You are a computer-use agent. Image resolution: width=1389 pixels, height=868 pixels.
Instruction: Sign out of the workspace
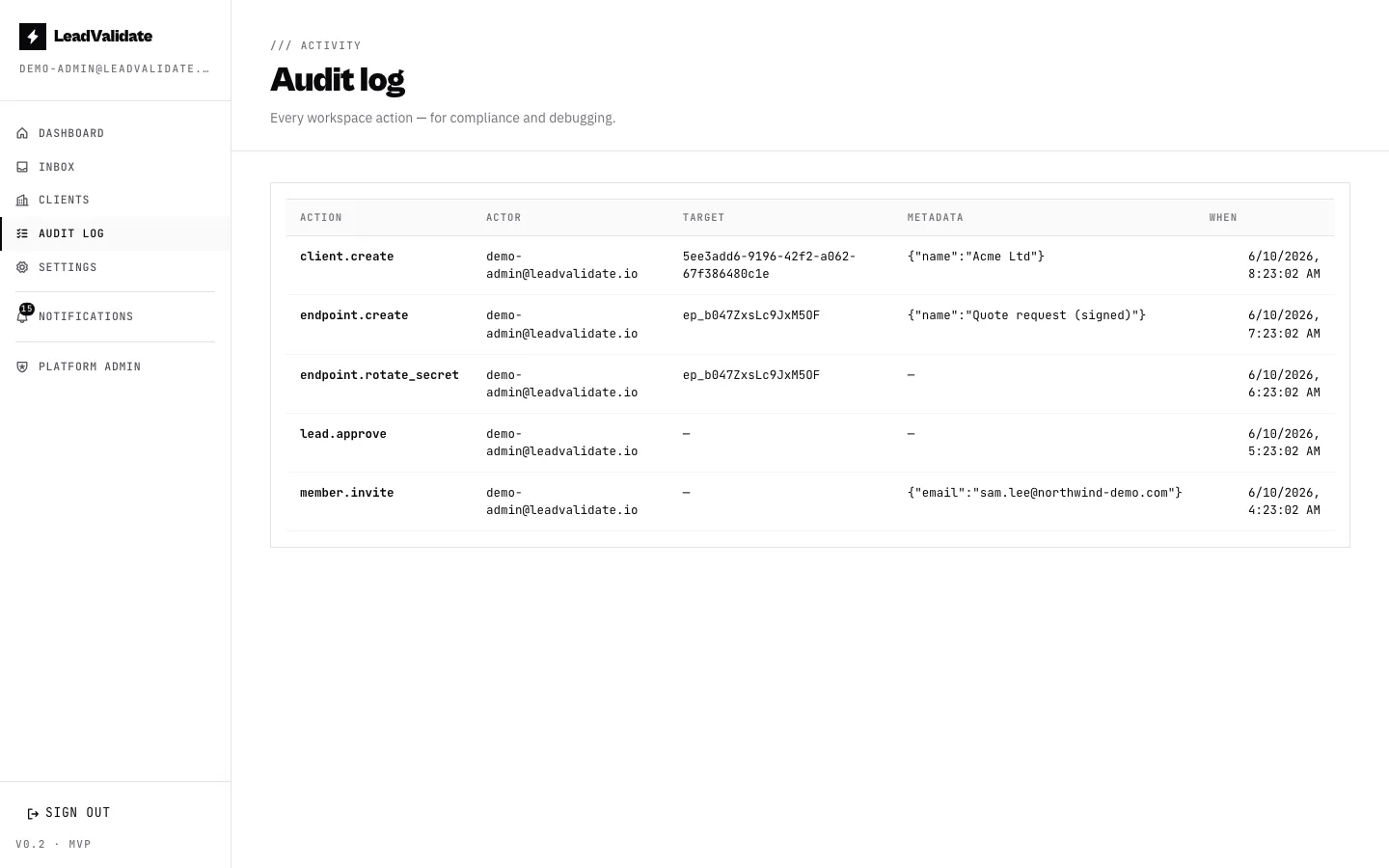pos(68,813)
